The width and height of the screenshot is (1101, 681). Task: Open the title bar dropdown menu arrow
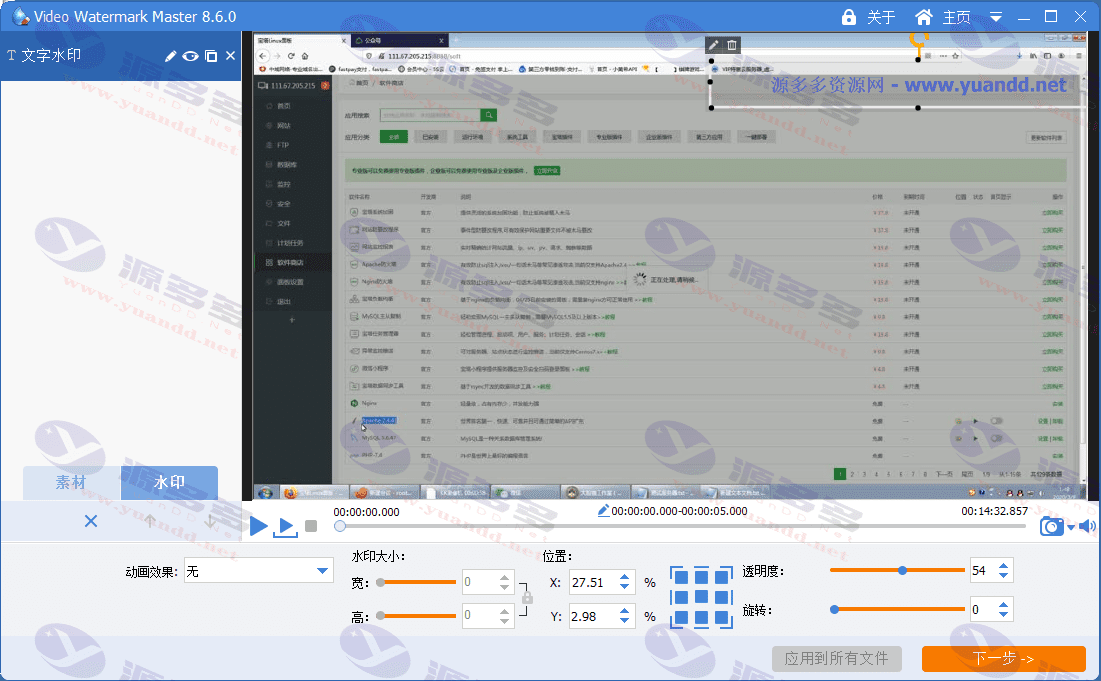996,17
